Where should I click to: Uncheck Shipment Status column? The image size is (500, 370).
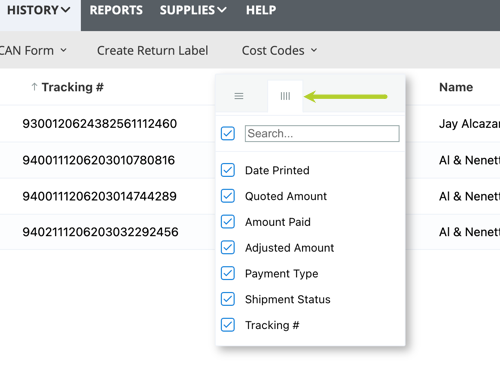coord(228,299)
